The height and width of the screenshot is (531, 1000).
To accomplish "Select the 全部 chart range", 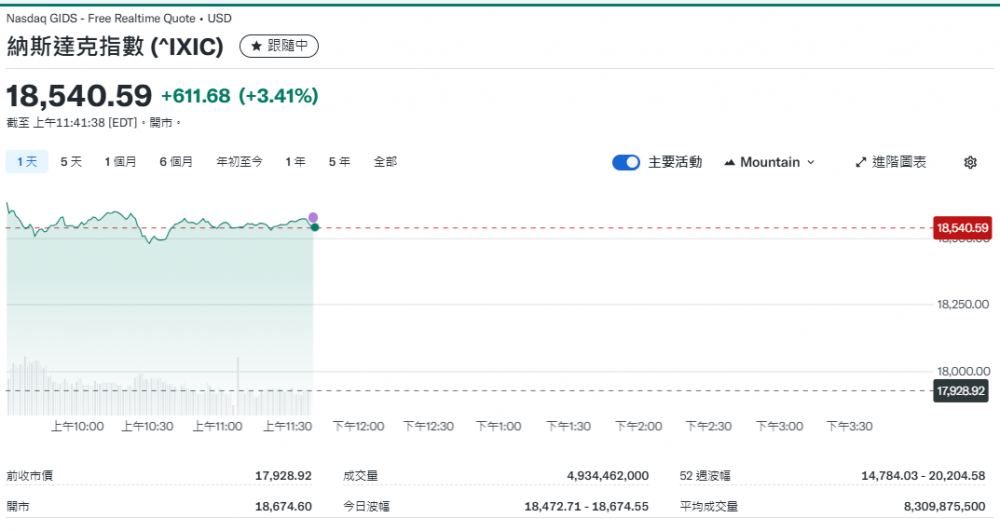I will click(x=385, y=162).
